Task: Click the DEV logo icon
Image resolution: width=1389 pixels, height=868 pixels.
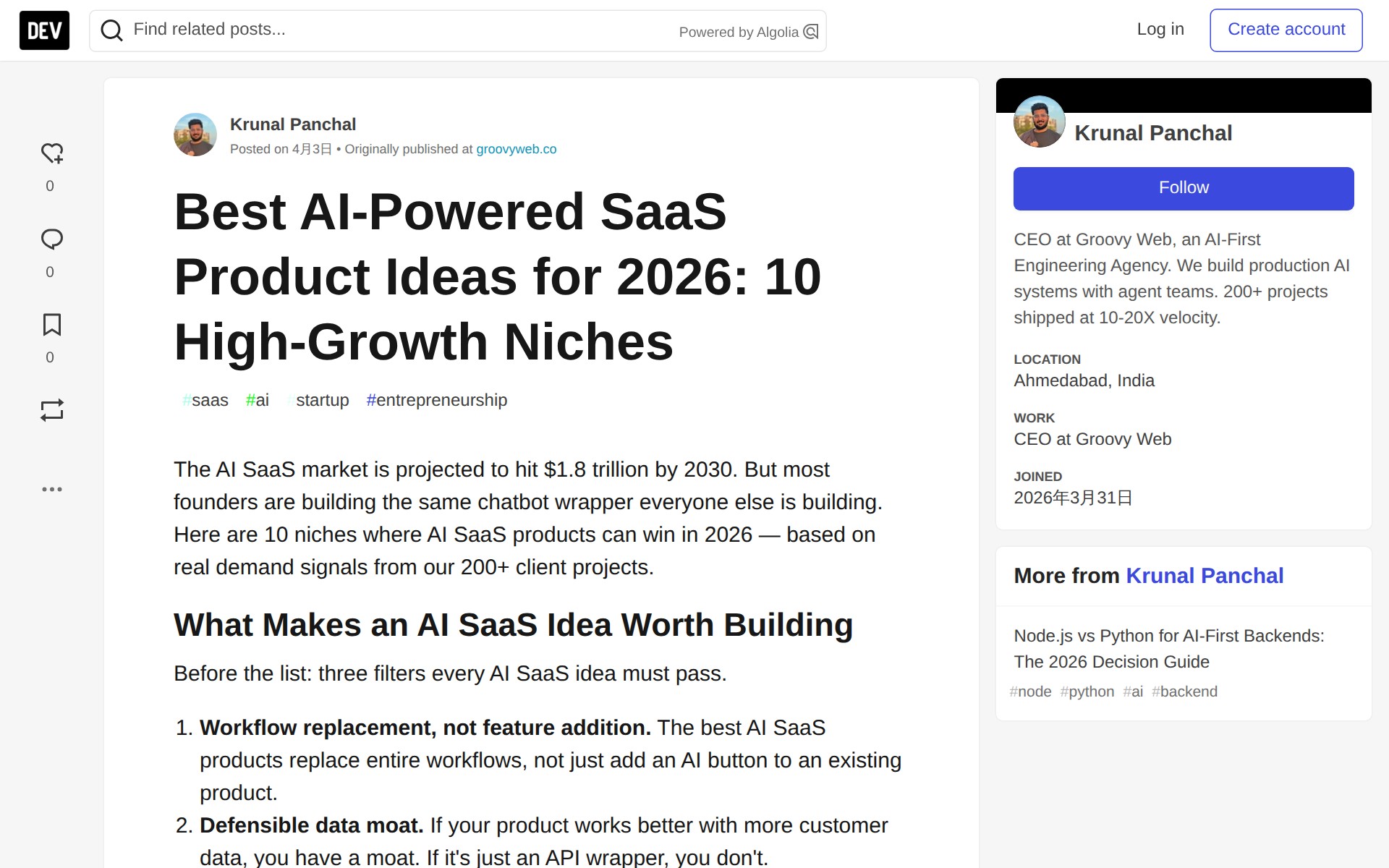Action: [x=44, y=30]
